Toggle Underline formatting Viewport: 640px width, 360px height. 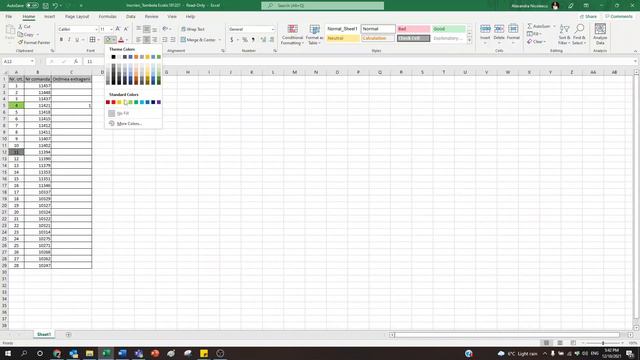[x=76, y=40]
